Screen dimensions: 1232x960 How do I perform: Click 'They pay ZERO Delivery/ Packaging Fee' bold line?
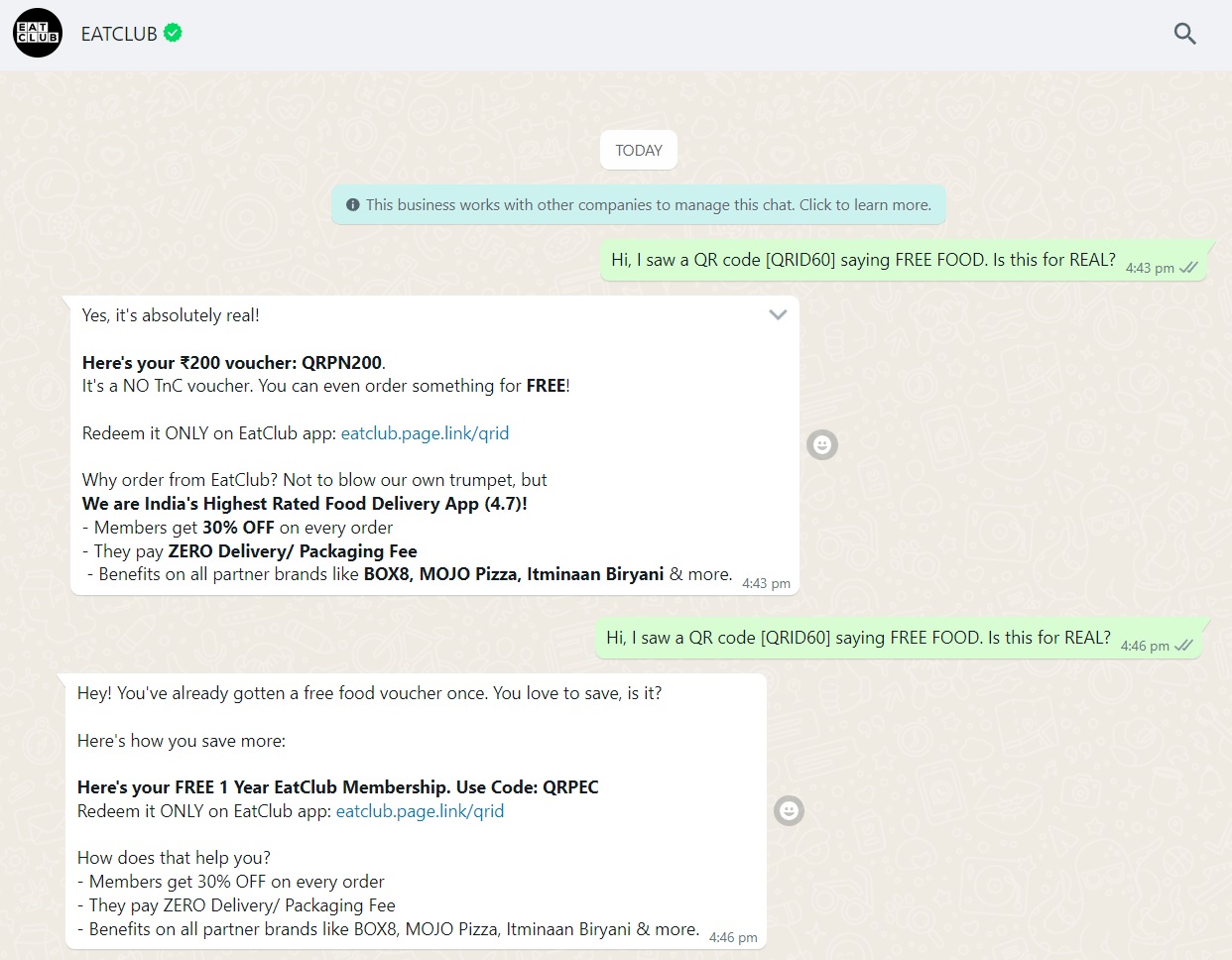(x=250, y=551)
